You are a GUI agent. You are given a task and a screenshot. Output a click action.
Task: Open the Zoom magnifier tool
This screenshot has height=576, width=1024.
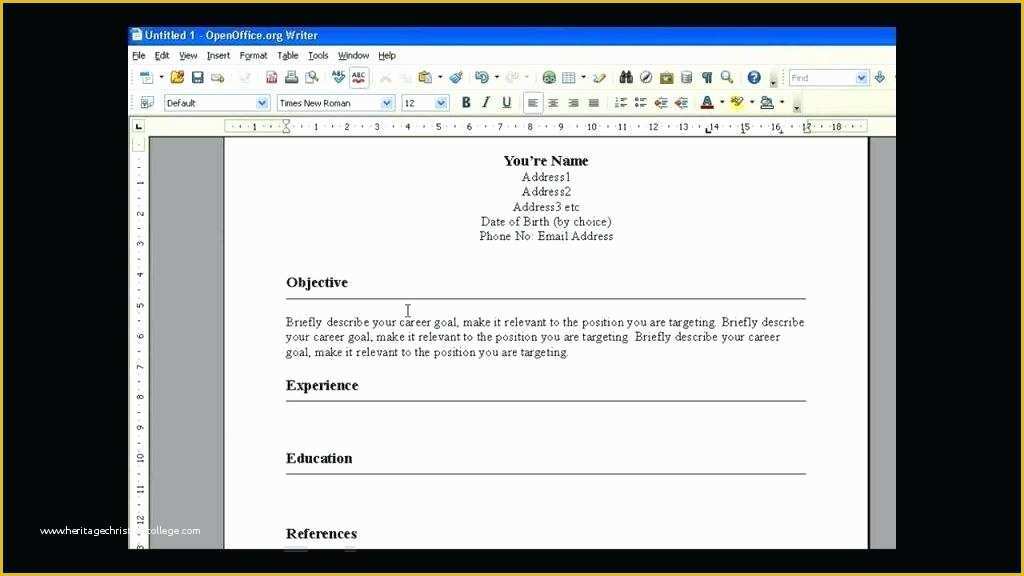pos(726,77)
